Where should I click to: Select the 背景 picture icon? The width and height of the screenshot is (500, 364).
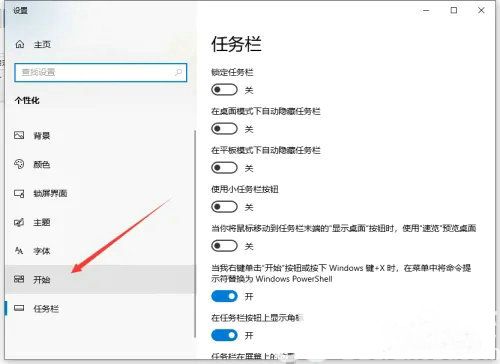(x=19, y=135)
